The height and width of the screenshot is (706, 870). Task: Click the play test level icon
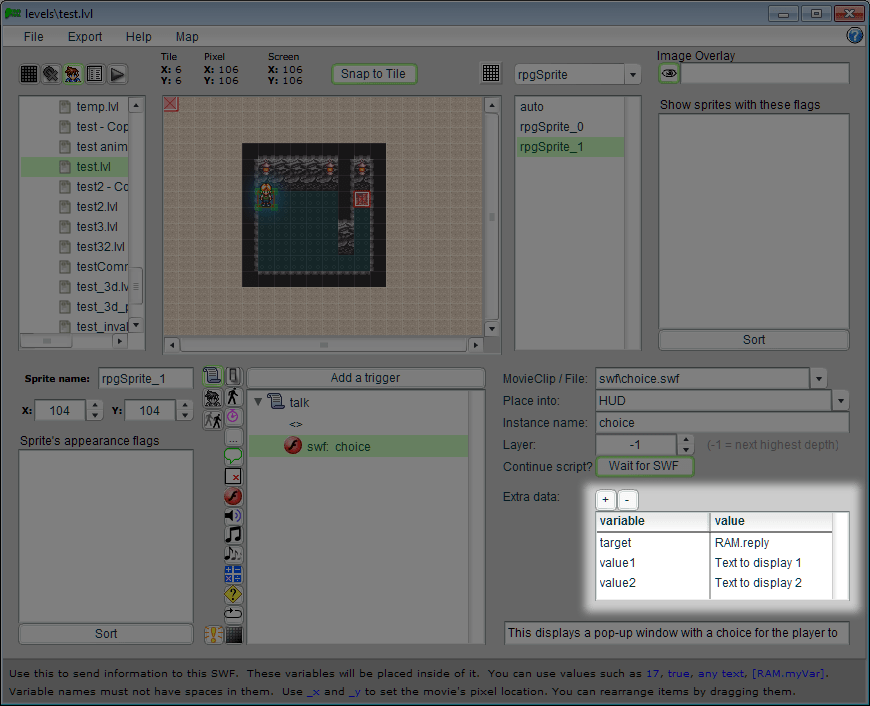coord(117,74)
